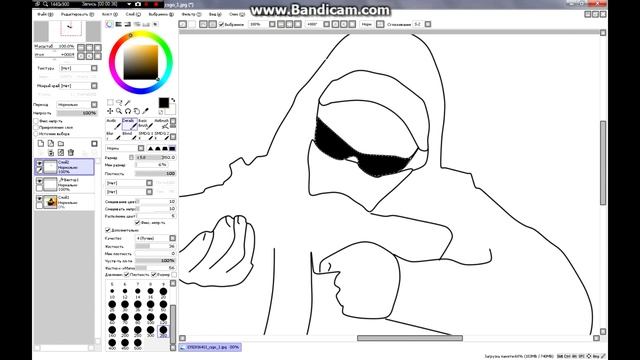Click the merge layer down icon
Image resolution: width=640 pixels, height=360 pixels.
tap(51, 153)
